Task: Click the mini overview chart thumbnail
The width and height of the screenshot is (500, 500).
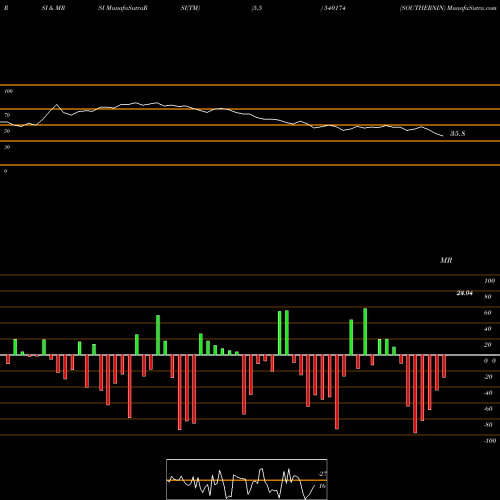Action: point(247,479)
